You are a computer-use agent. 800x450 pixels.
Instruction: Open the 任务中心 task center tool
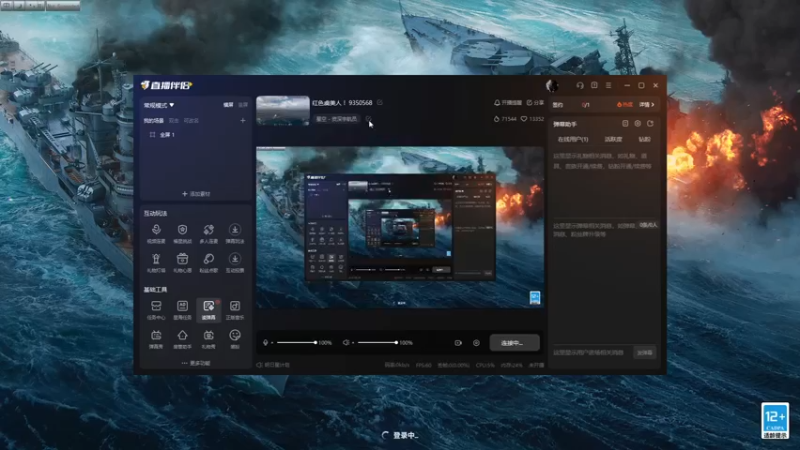tap(156, 310)
